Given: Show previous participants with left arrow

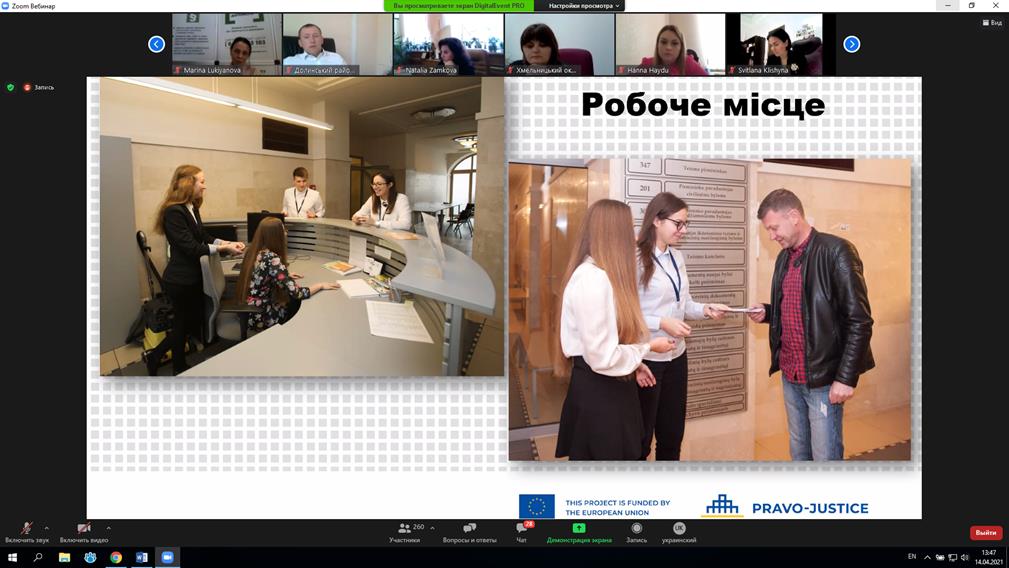Looking at the screenshot, I should (x=156, y=44).
